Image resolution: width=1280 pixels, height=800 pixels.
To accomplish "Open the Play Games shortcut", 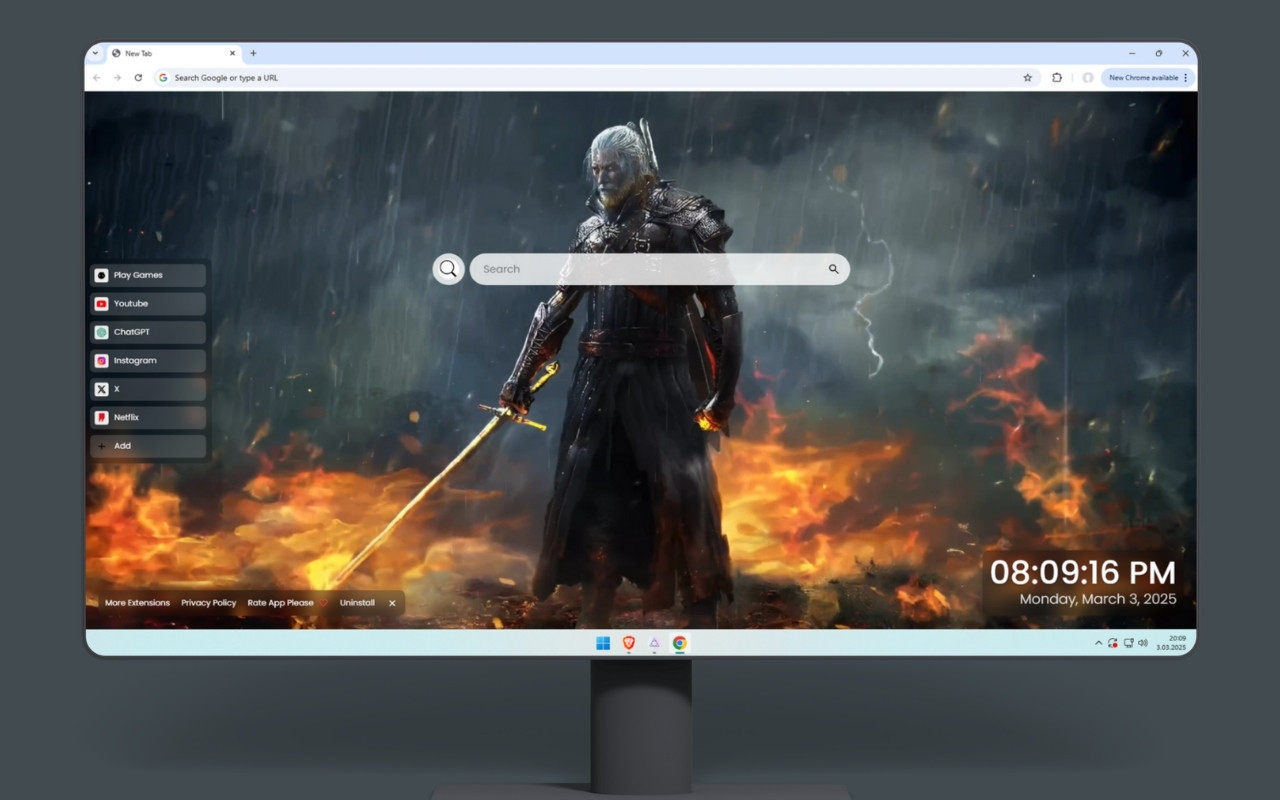I will tap(148, 275).
